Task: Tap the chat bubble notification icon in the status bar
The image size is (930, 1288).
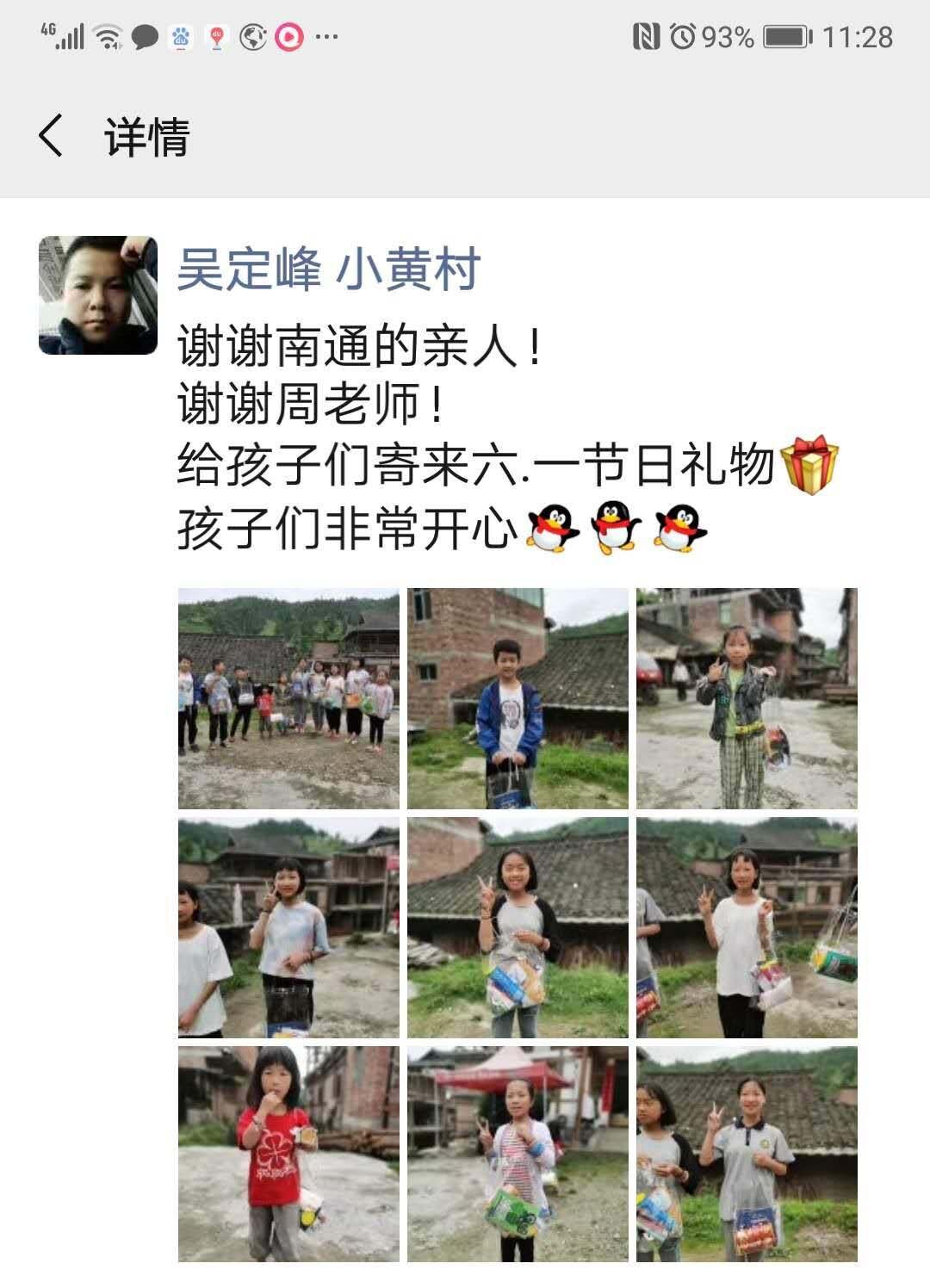Action: [145, 37]
